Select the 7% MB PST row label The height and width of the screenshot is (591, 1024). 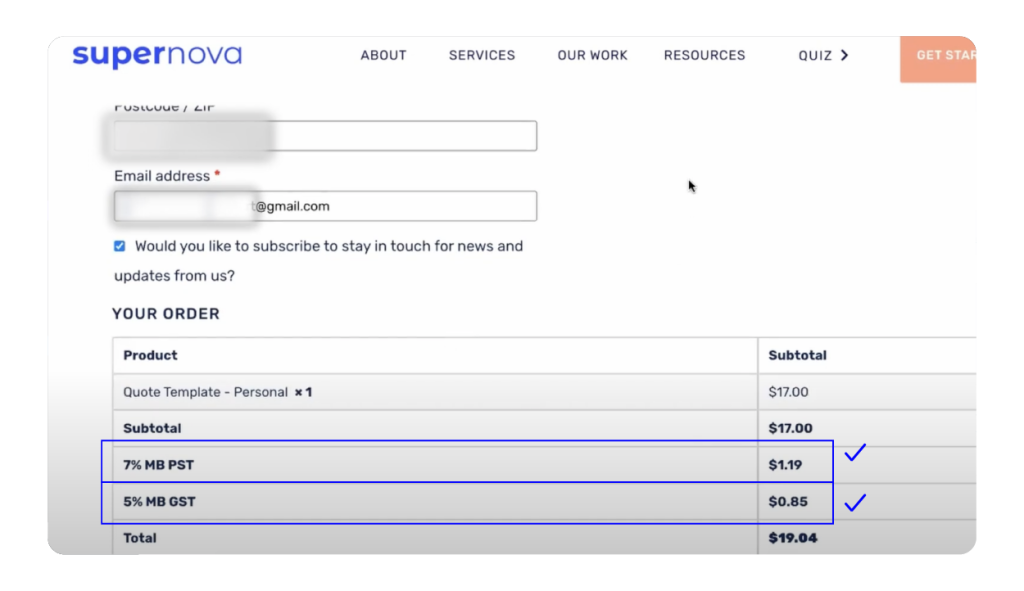[159, 465]
